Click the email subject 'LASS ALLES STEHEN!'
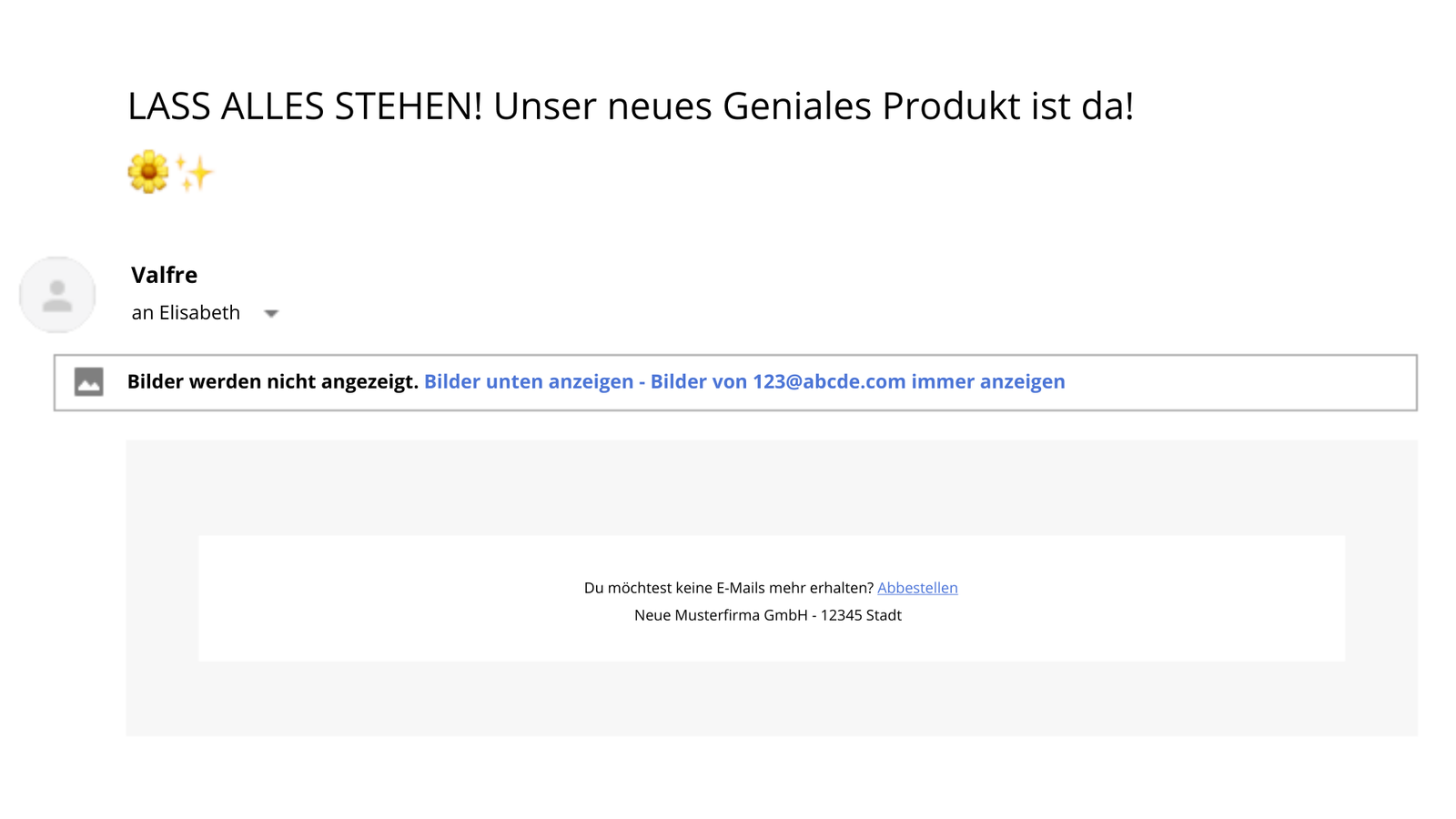This screenshot has width=1456, height=819. pyautogui.click(x=305, y=106)
